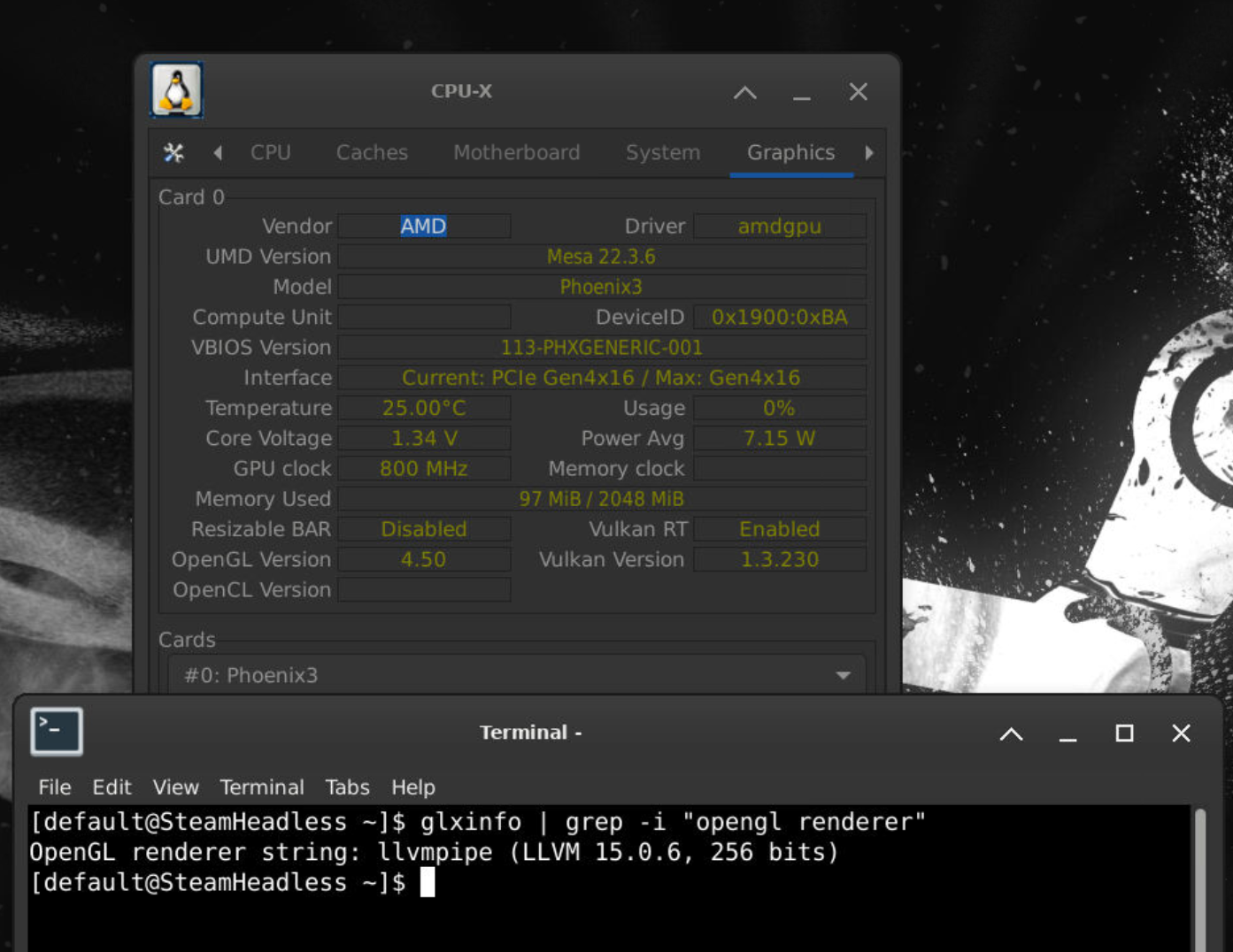The image size is (1233, 952).
Task: Open the Caches tab
Action: 372,153
